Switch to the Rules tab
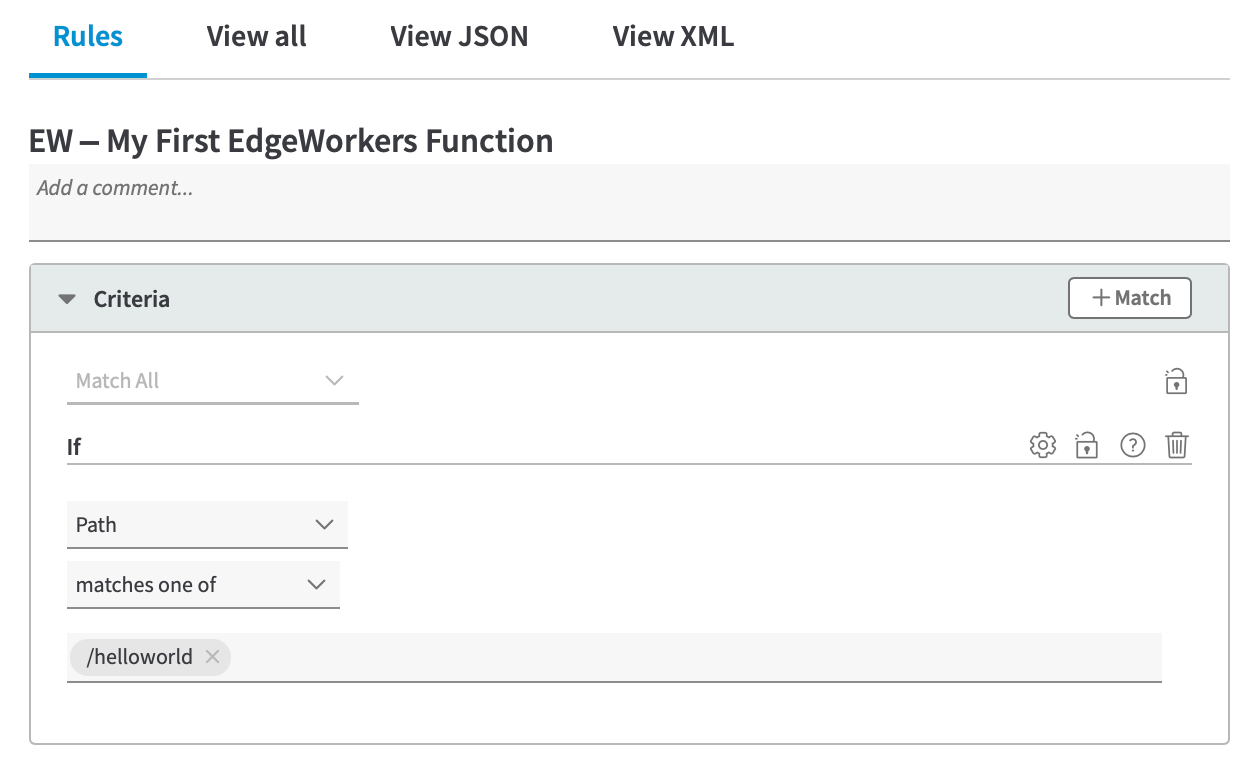The image size is (1250, 760). [88, 37]
